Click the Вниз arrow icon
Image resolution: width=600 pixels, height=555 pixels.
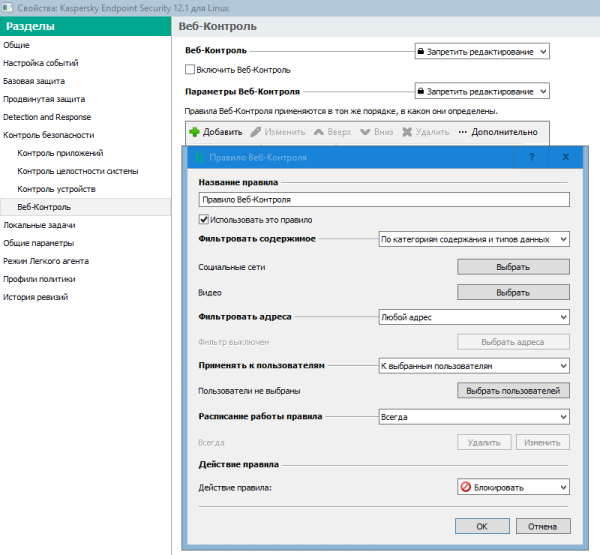tap(365, 132)
